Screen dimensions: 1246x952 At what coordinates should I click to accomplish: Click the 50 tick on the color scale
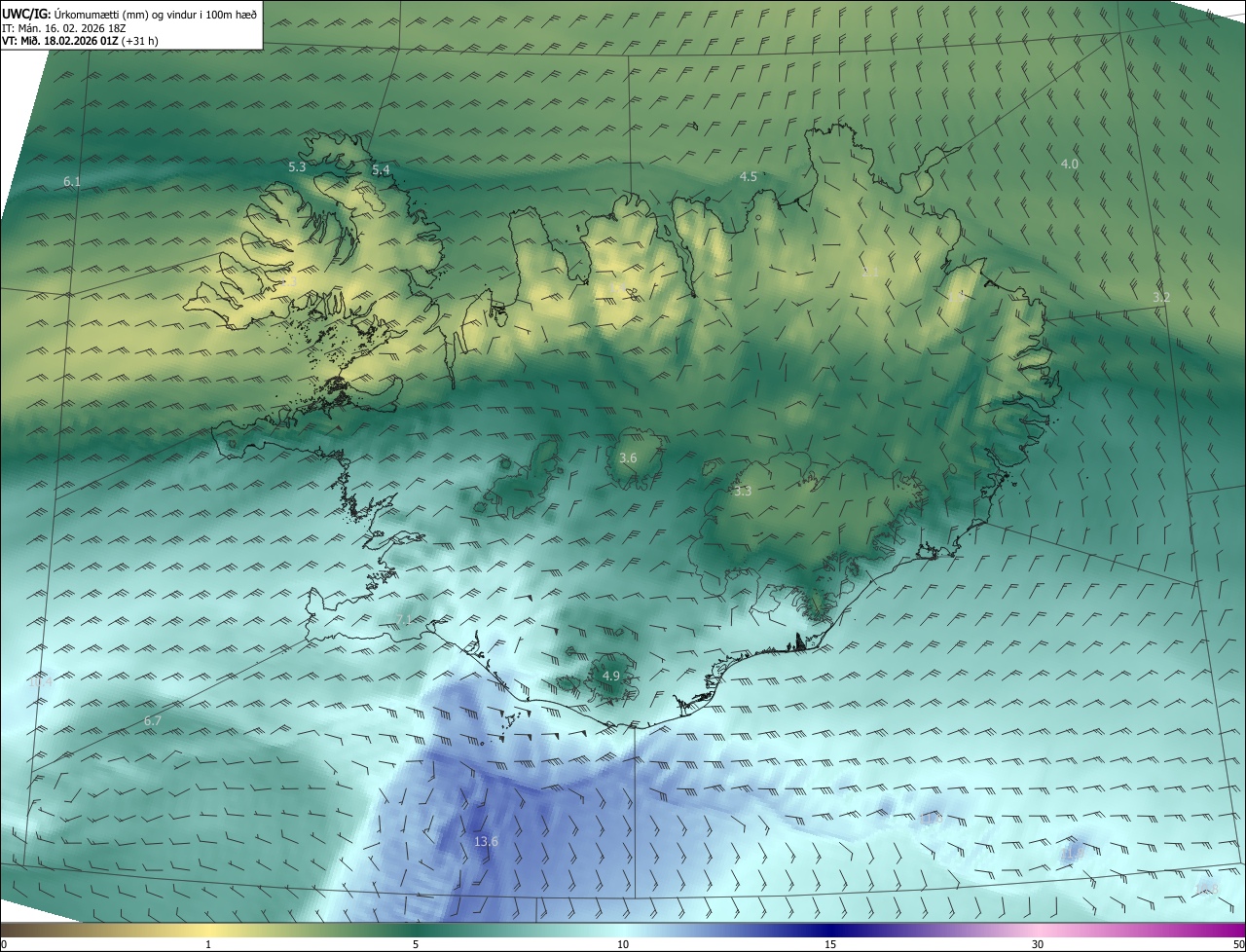(1238, 944)
